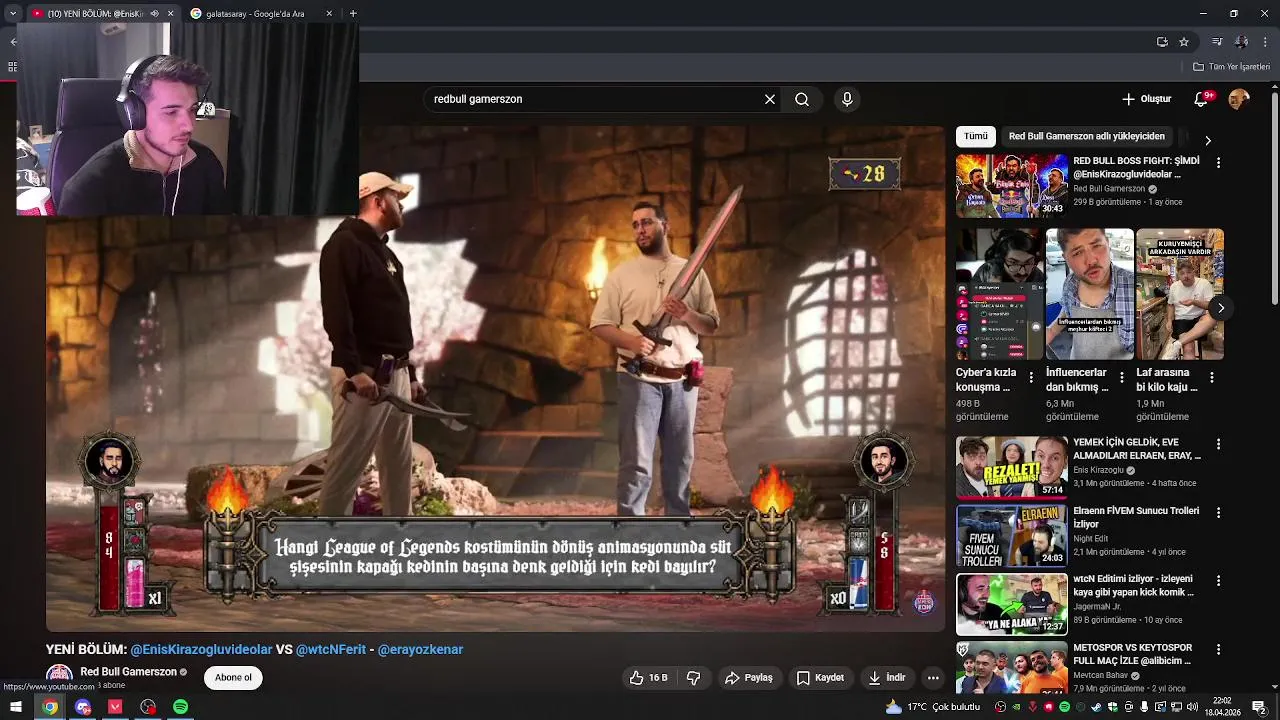Screen dimensions: 1280x720
Task: Open options for Laf arasına bi kilo kaju short
Action: pyautogui.click(x=1211, y=378)
